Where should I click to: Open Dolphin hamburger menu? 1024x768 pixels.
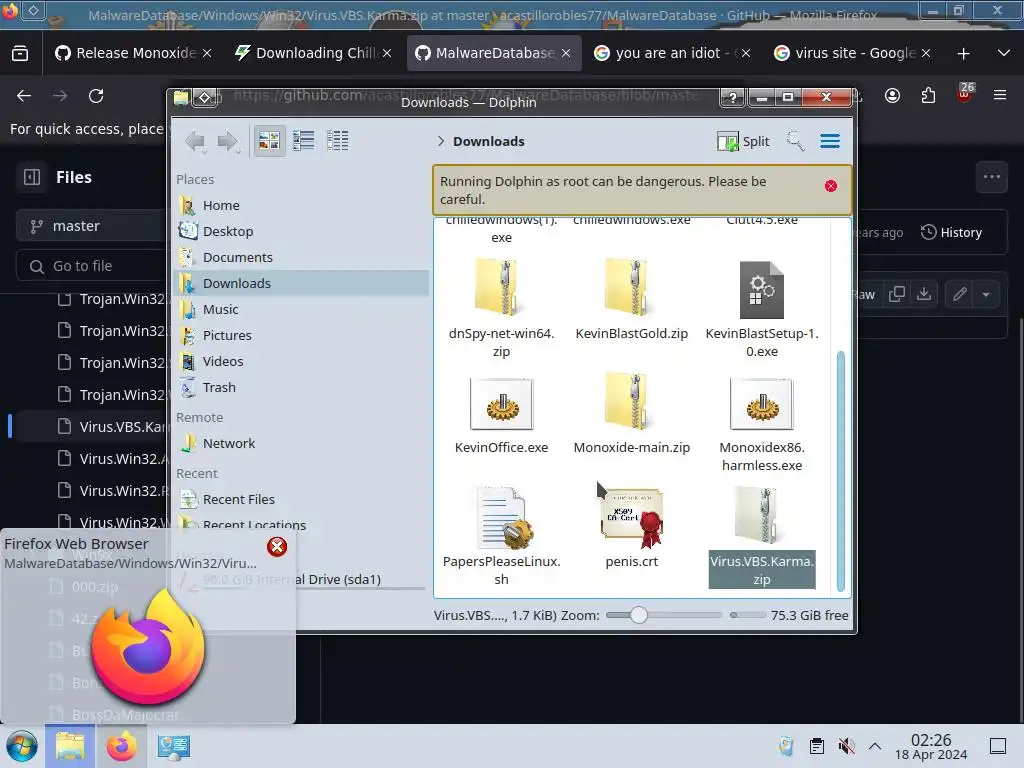tap(830, 141)
